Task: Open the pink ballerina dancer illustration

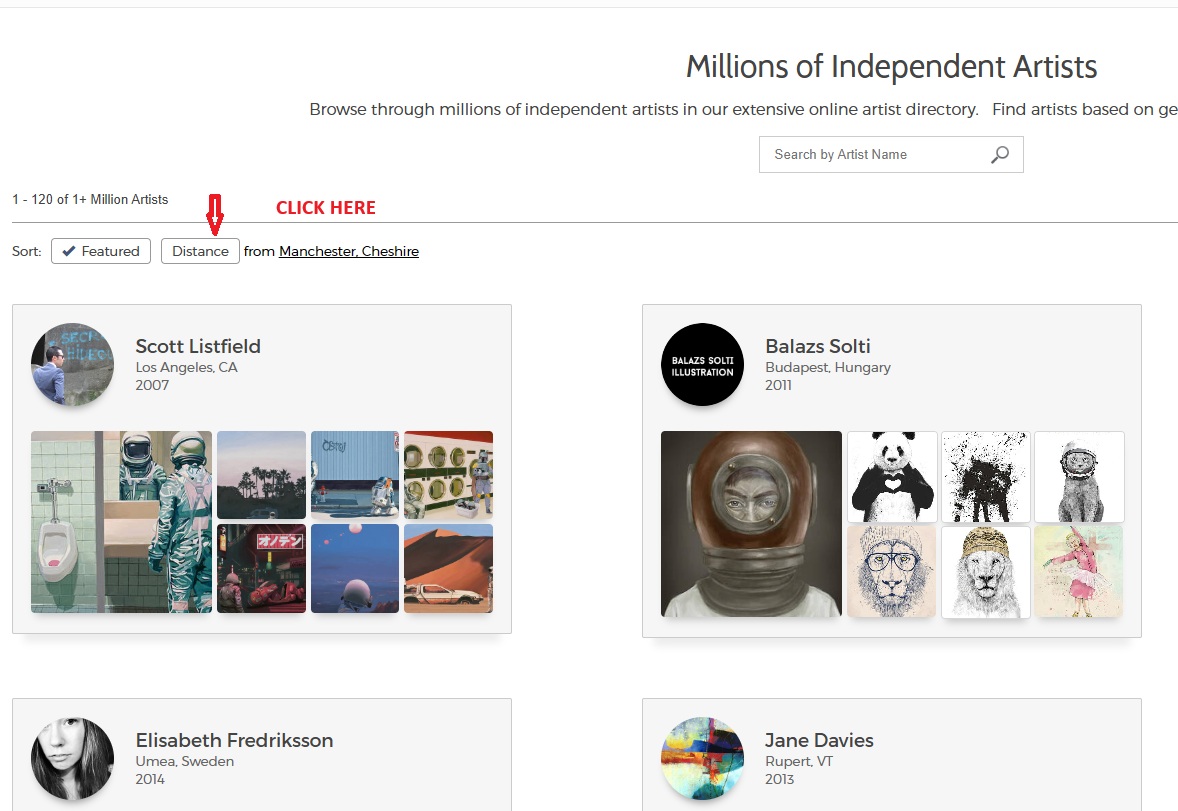Action: coord(1079,571)
